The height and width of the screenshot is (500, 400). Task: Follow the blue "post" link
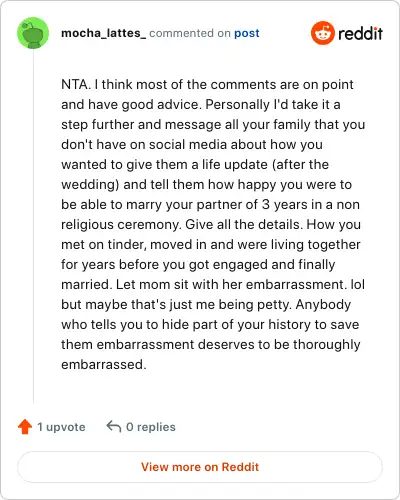[x=246, y=33]
